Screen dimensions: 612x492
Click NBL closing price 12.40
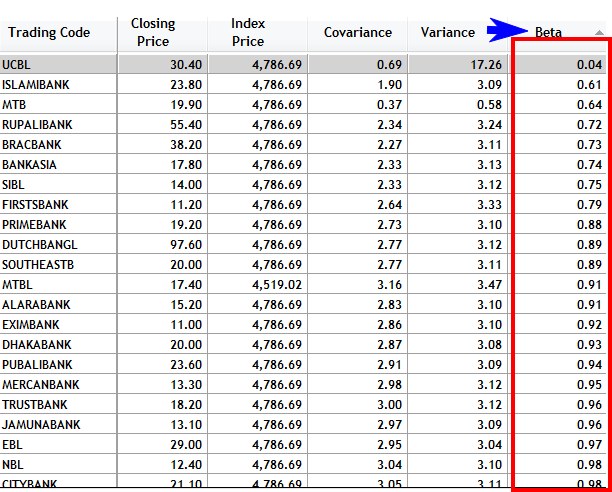click(x=186, y=465)
